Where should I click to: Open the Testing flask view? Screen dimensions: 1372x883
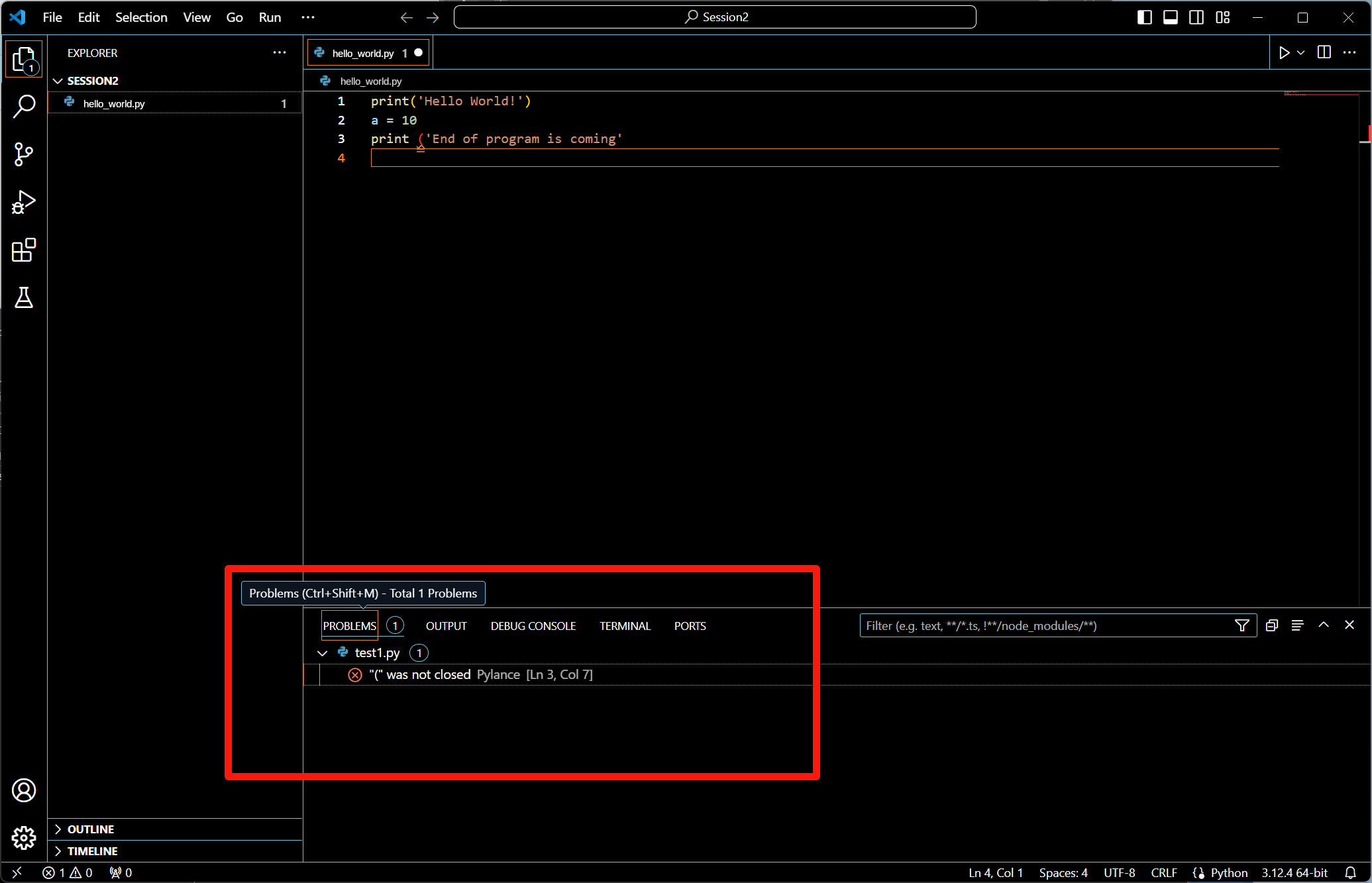[24, 298]
